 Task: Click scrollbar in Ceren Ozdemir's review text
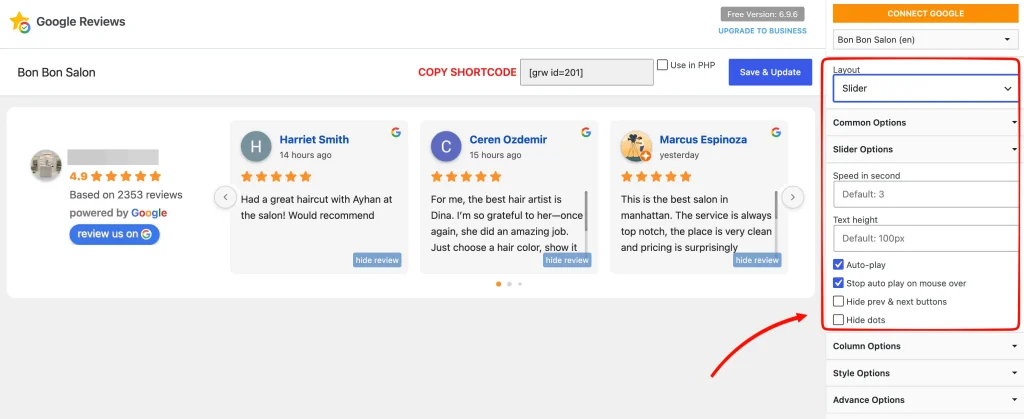pyautogui.click(x=586, y=211)
